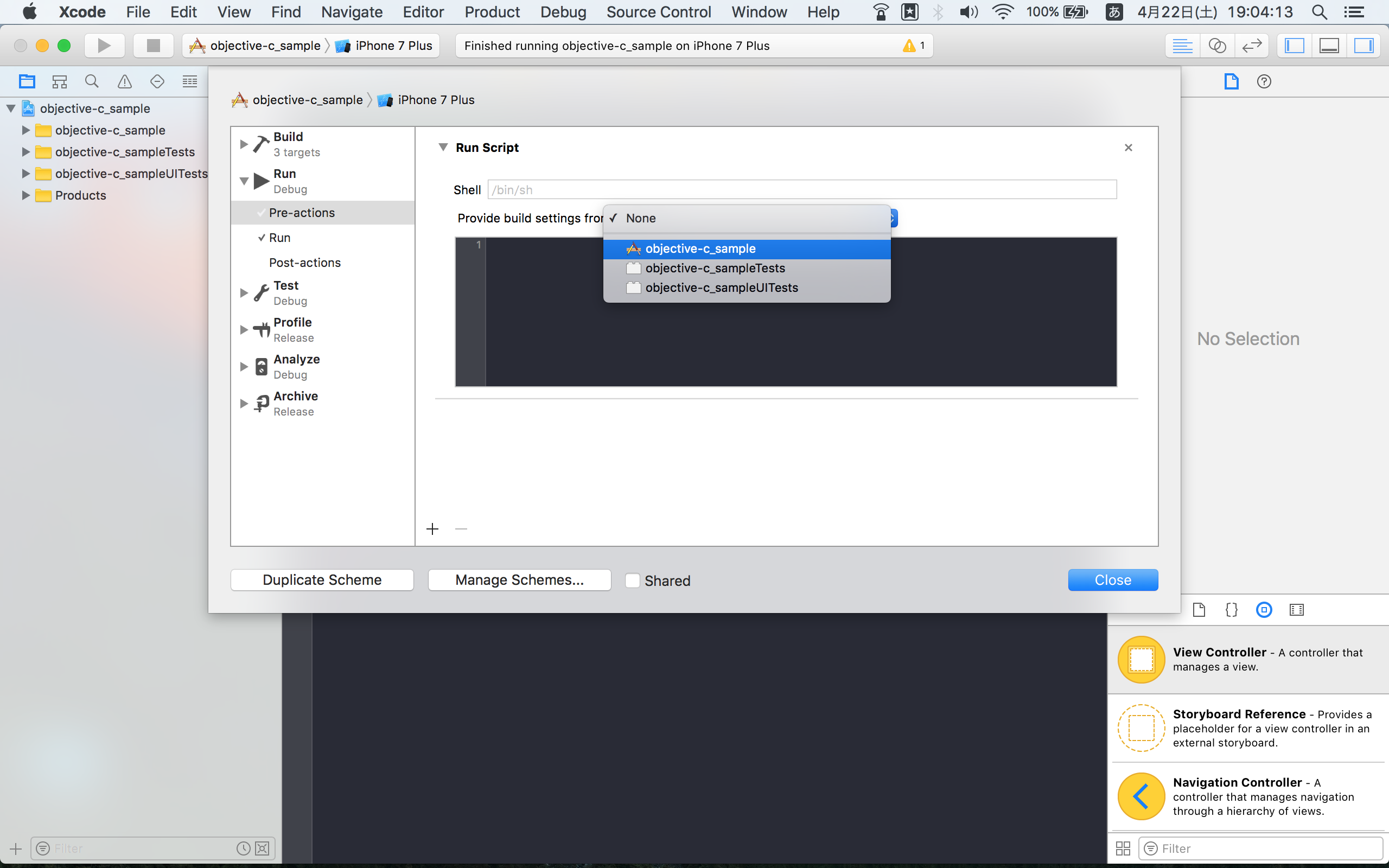This screenshot has height=868, width=1389.
Task: Toggle the Debug area visibility
Action: pos(1329,46)
